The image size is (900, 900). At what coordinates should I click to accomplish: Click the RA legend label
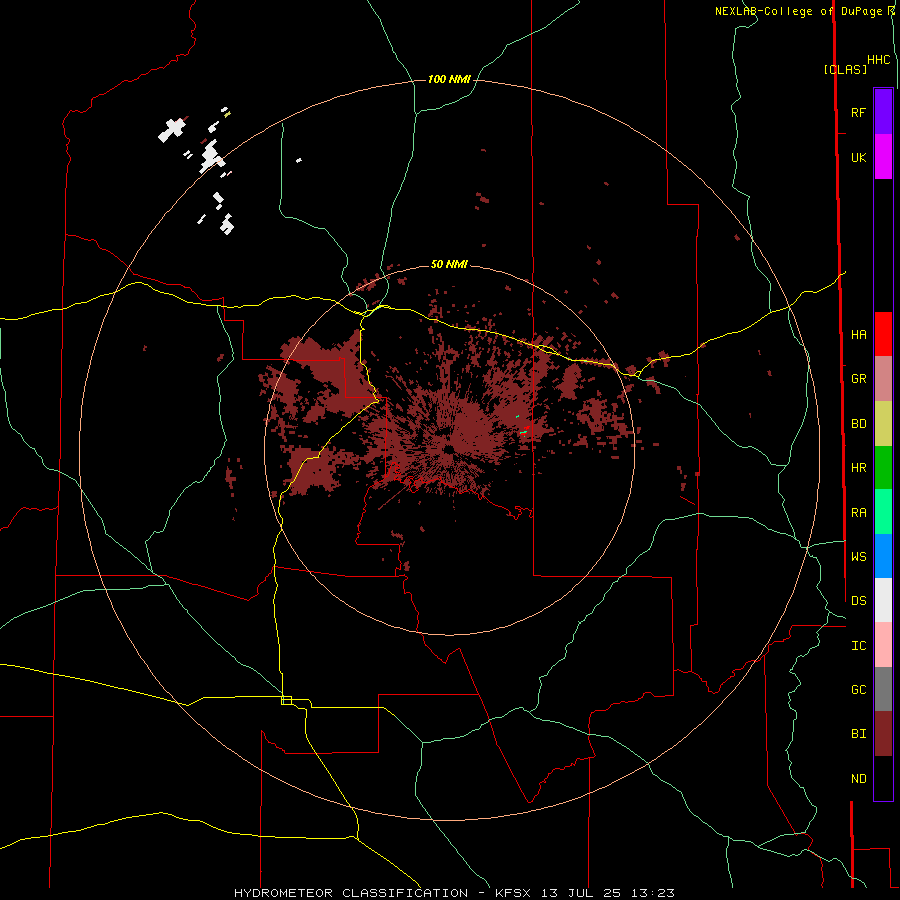click(x=858, y=512)
